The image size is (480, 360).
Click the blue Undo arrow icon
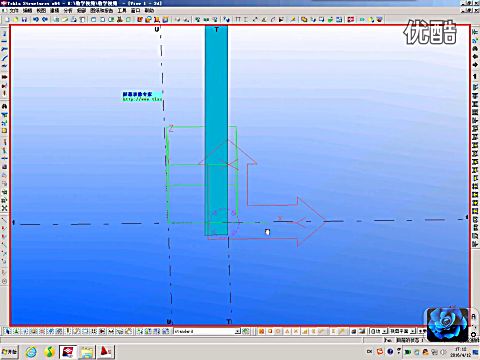point(36,20)
